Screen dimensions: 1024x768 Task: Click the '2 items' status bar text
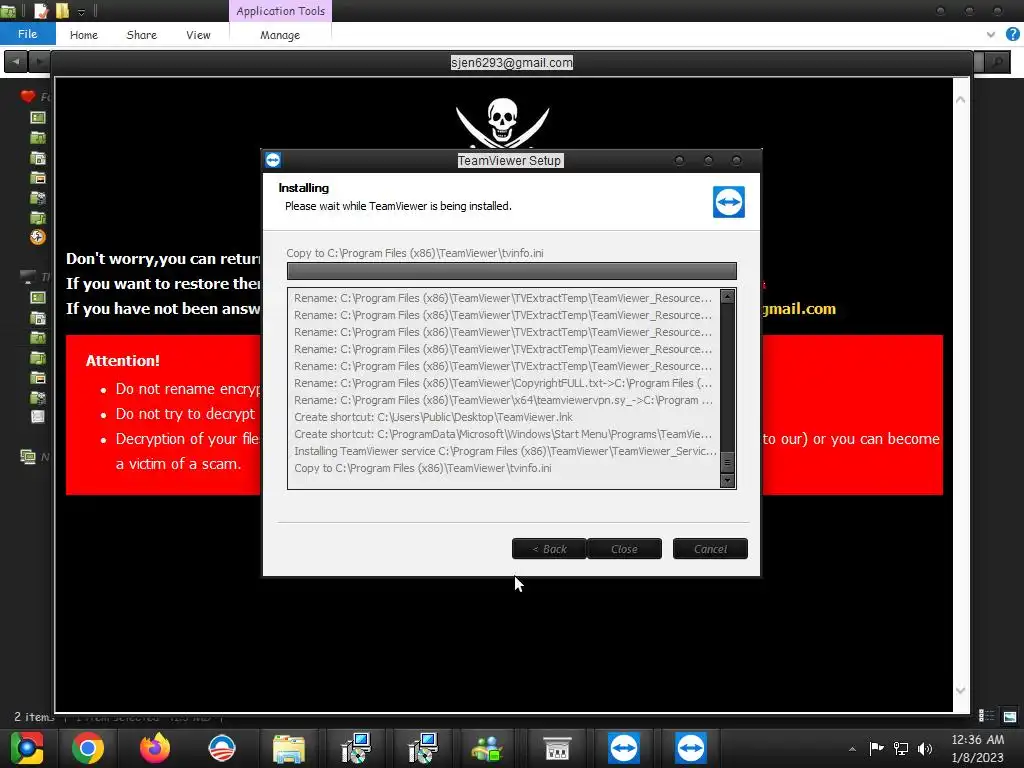35,717
